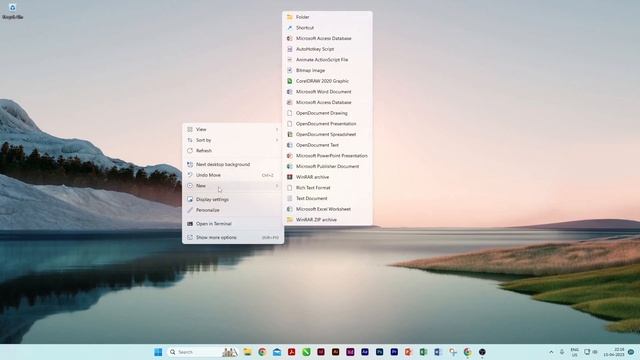The image size is (640, 360).
Task: Click the Open in Terminal icon
Action: tap(190, 224)
